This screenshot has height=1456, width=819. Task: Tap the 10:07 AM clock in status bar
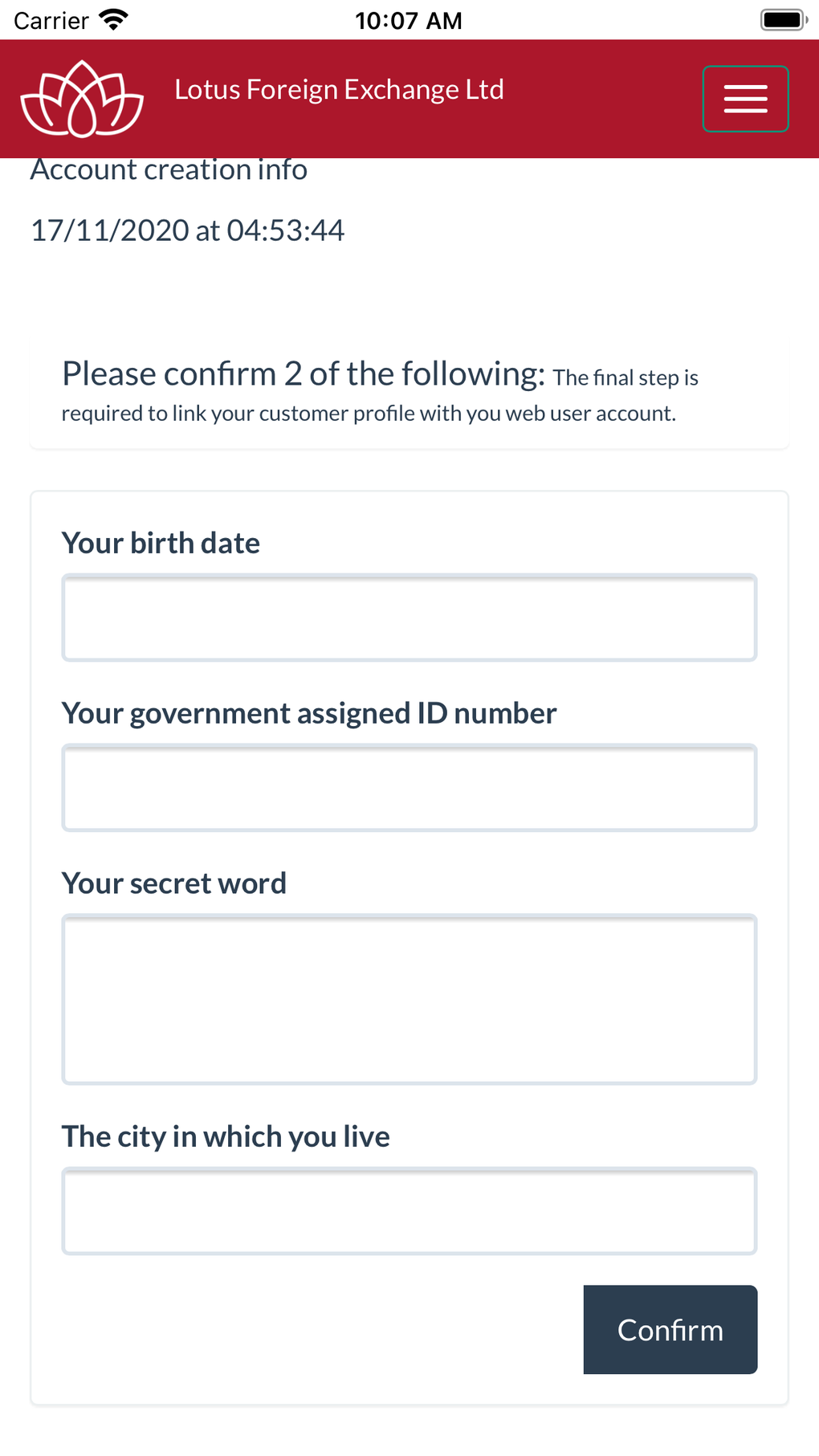(x=409, y=20)
